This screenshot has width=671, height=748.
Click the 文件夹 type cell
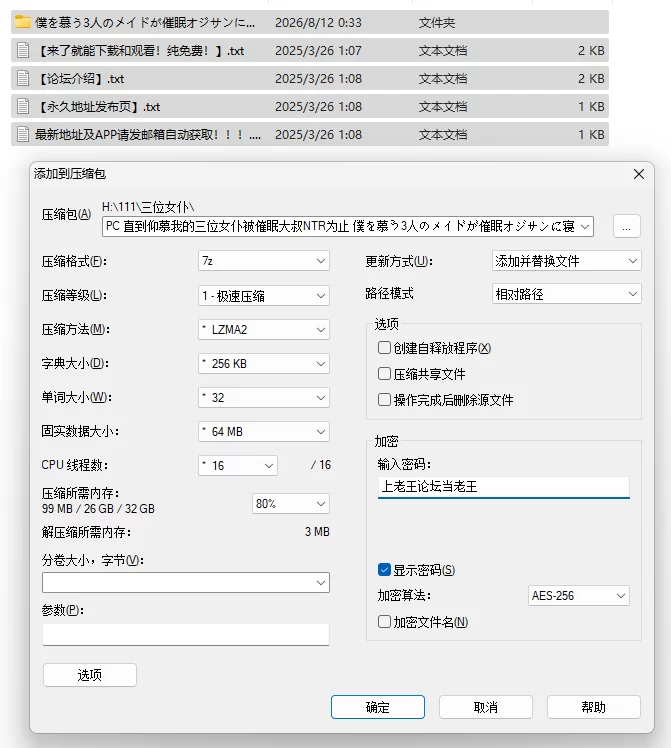pos(437,22)
